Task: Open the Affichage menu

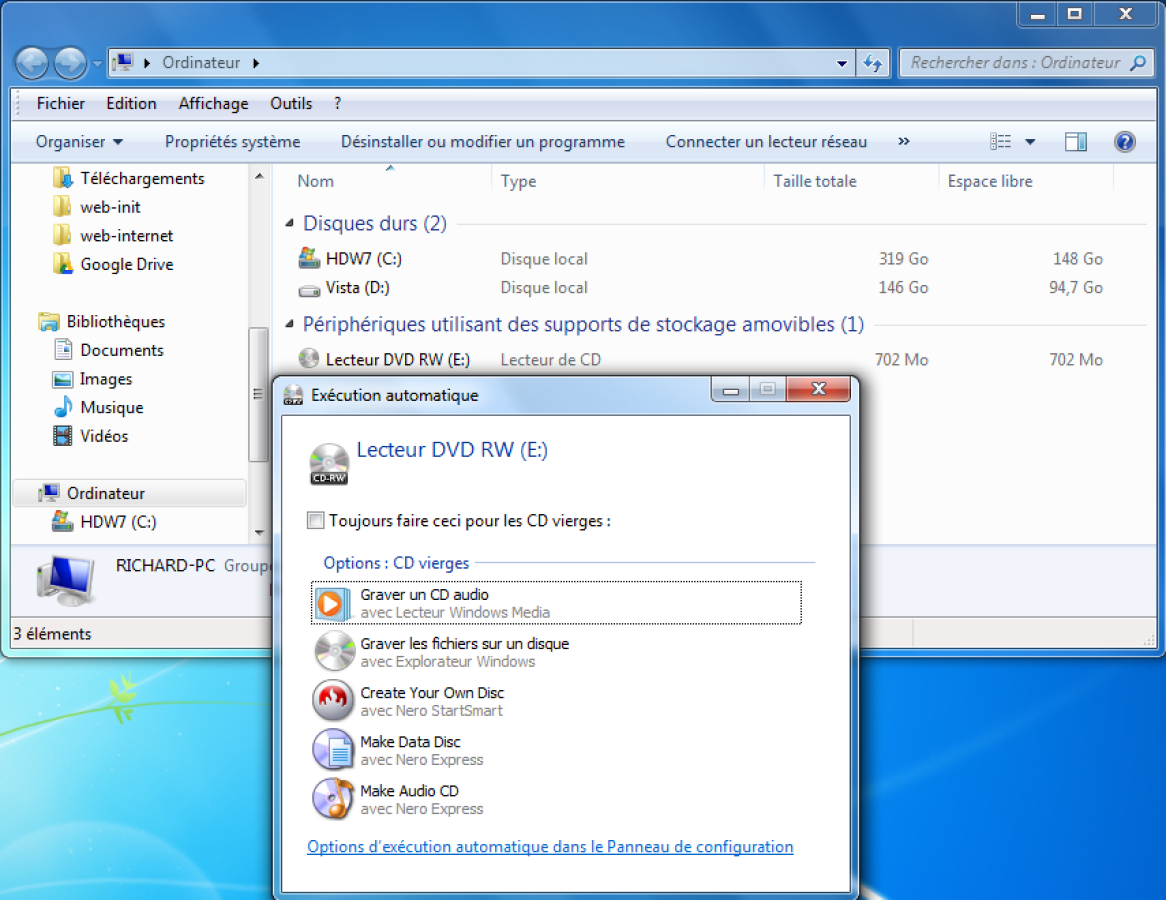Action: (x=213, y=103)
